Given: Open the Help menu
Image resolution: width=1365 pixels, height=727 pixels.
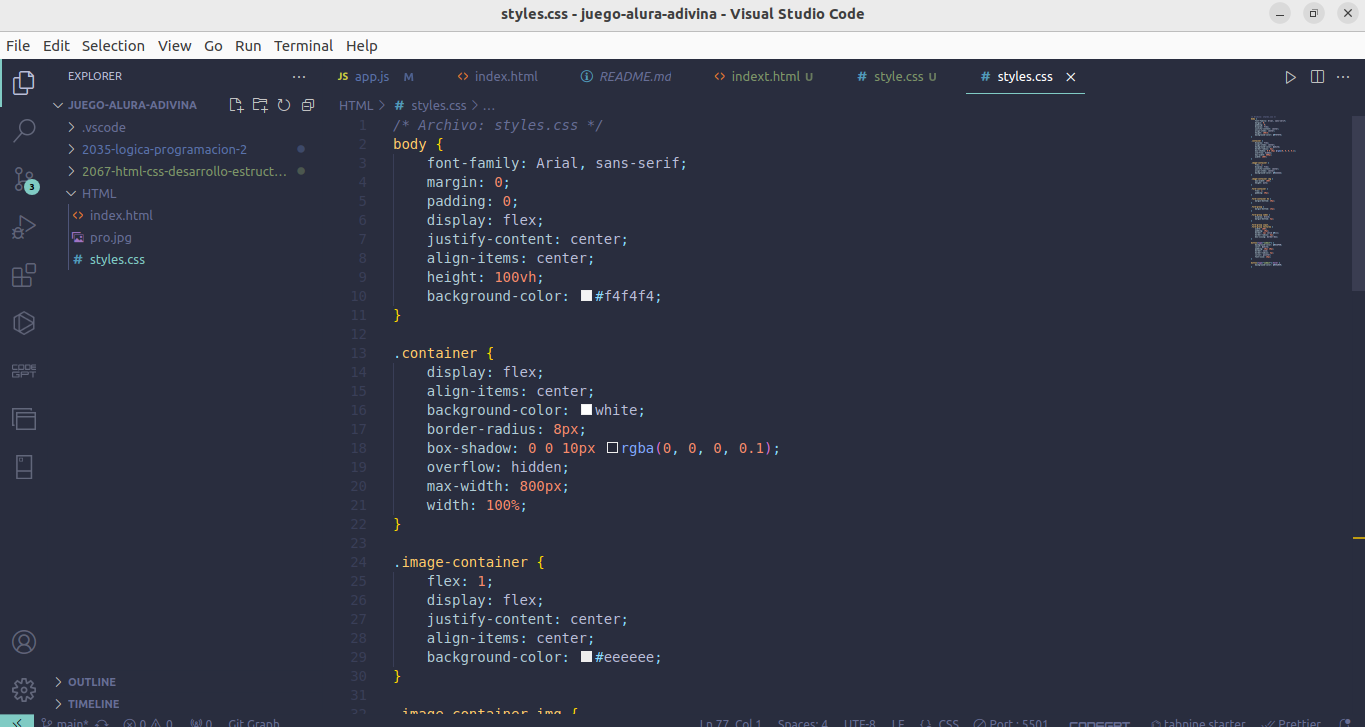Looking at the screenshot, I should pos(362,46).
